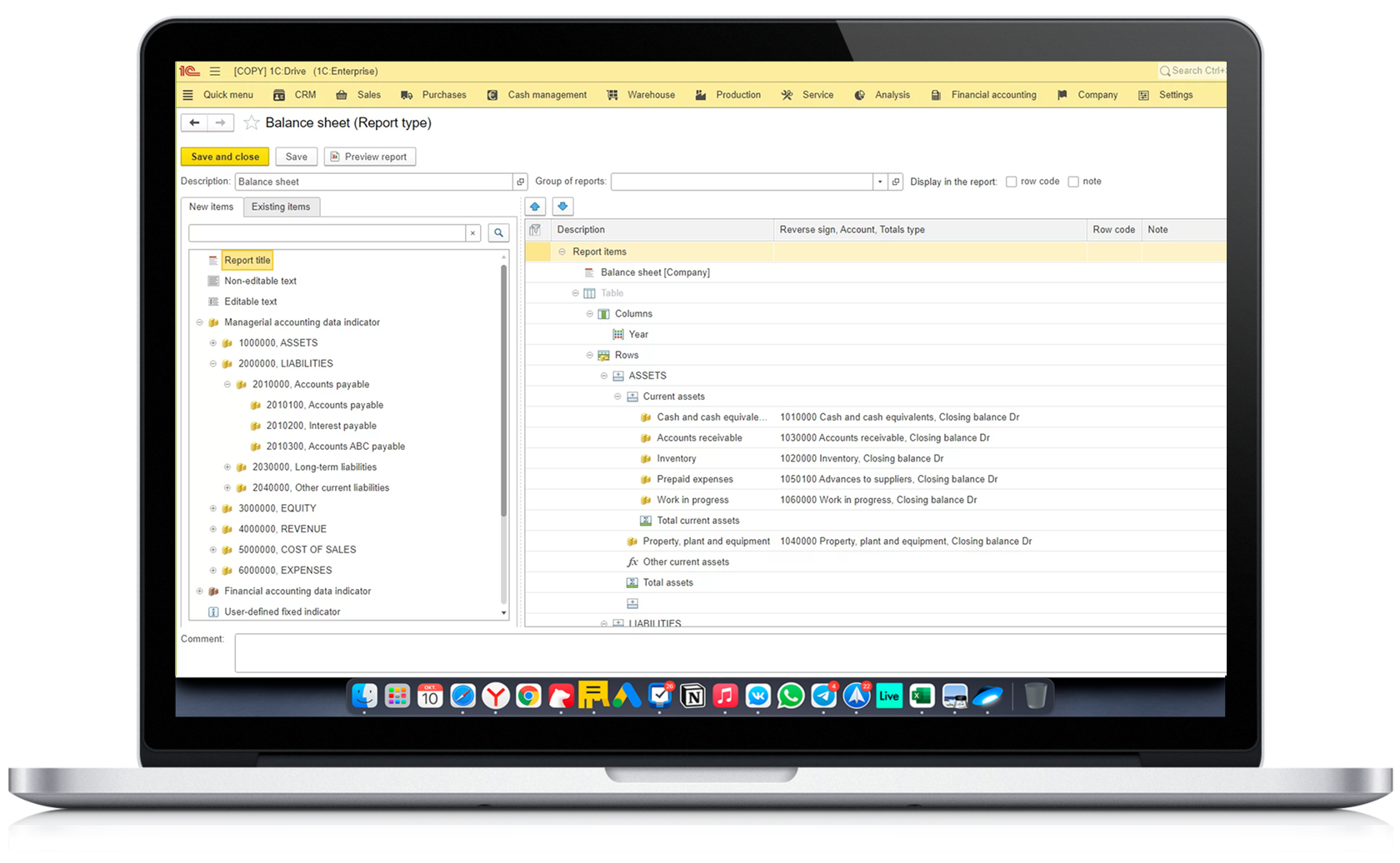Open Excel from the dock
Image resolution: width=1400 pixels, height=863 pixels.
922,696
